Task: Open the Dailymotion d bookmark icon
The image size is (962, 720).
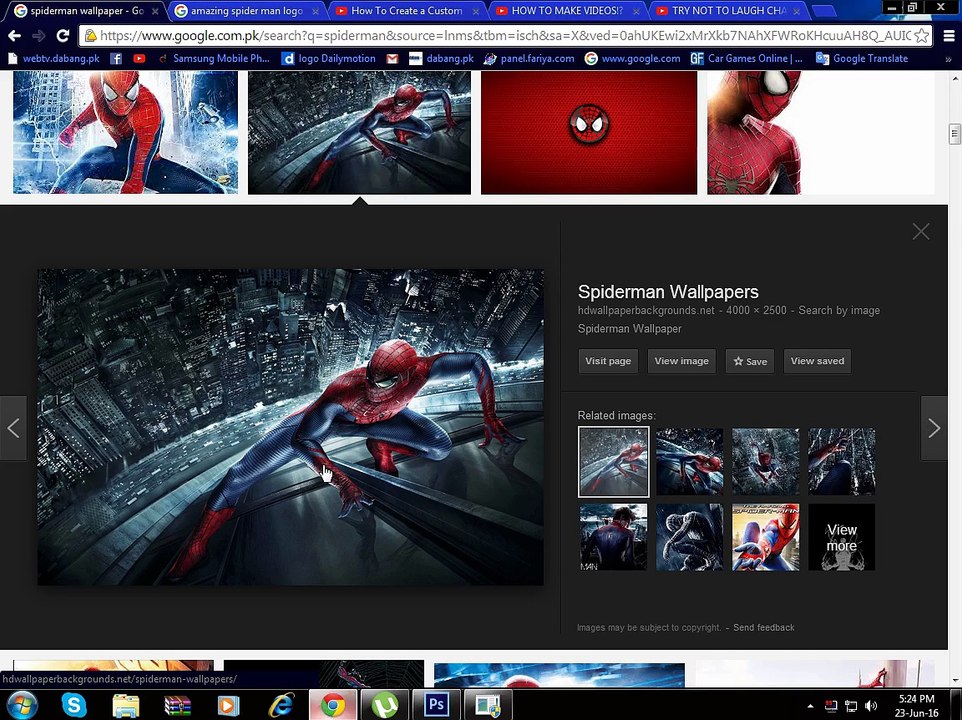Action: tap(288, 59)
